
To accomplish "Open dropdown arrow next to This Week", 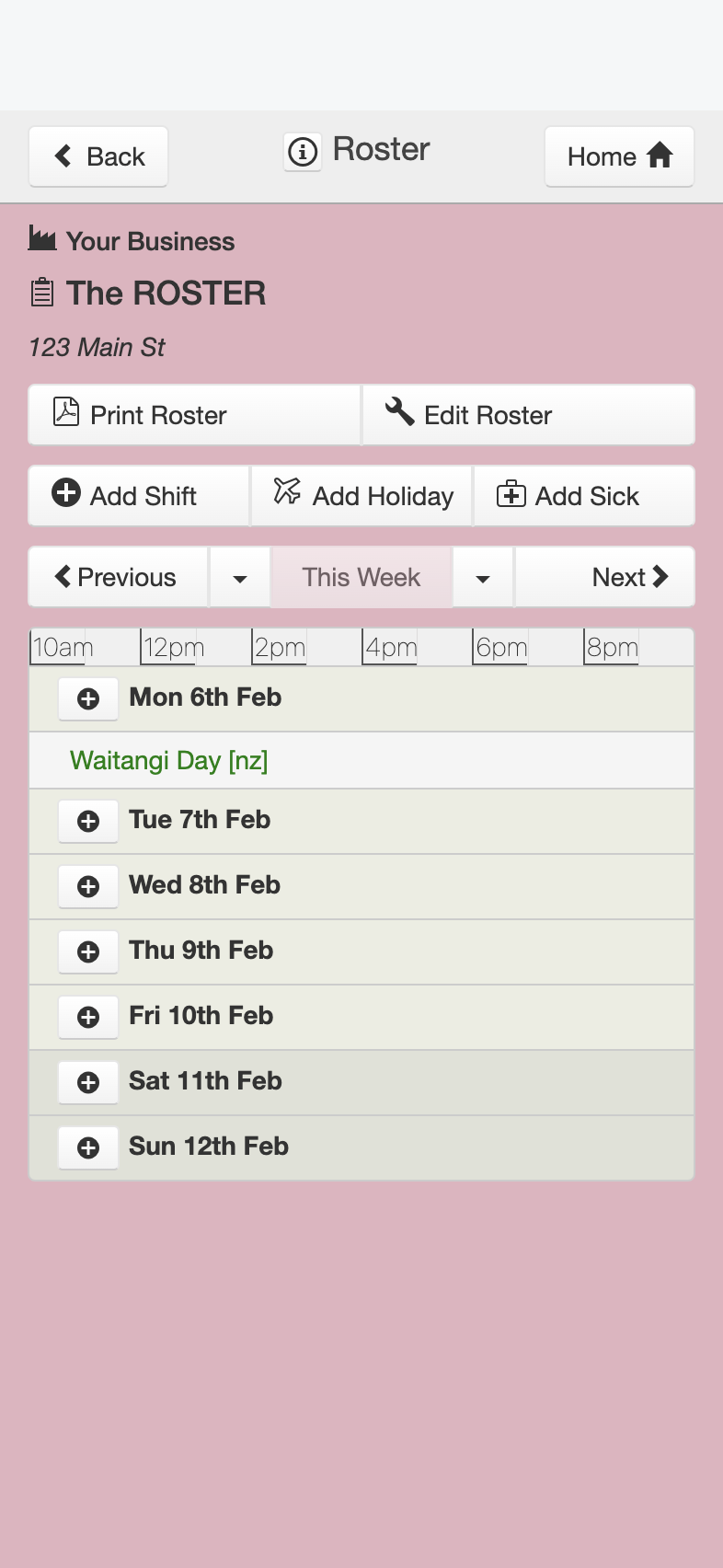I will 483,578.
